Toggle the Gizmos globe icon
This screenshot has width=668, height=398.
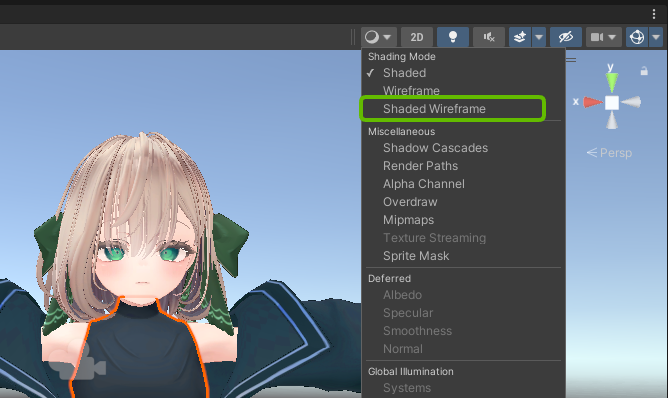click(x=637, y=37)
